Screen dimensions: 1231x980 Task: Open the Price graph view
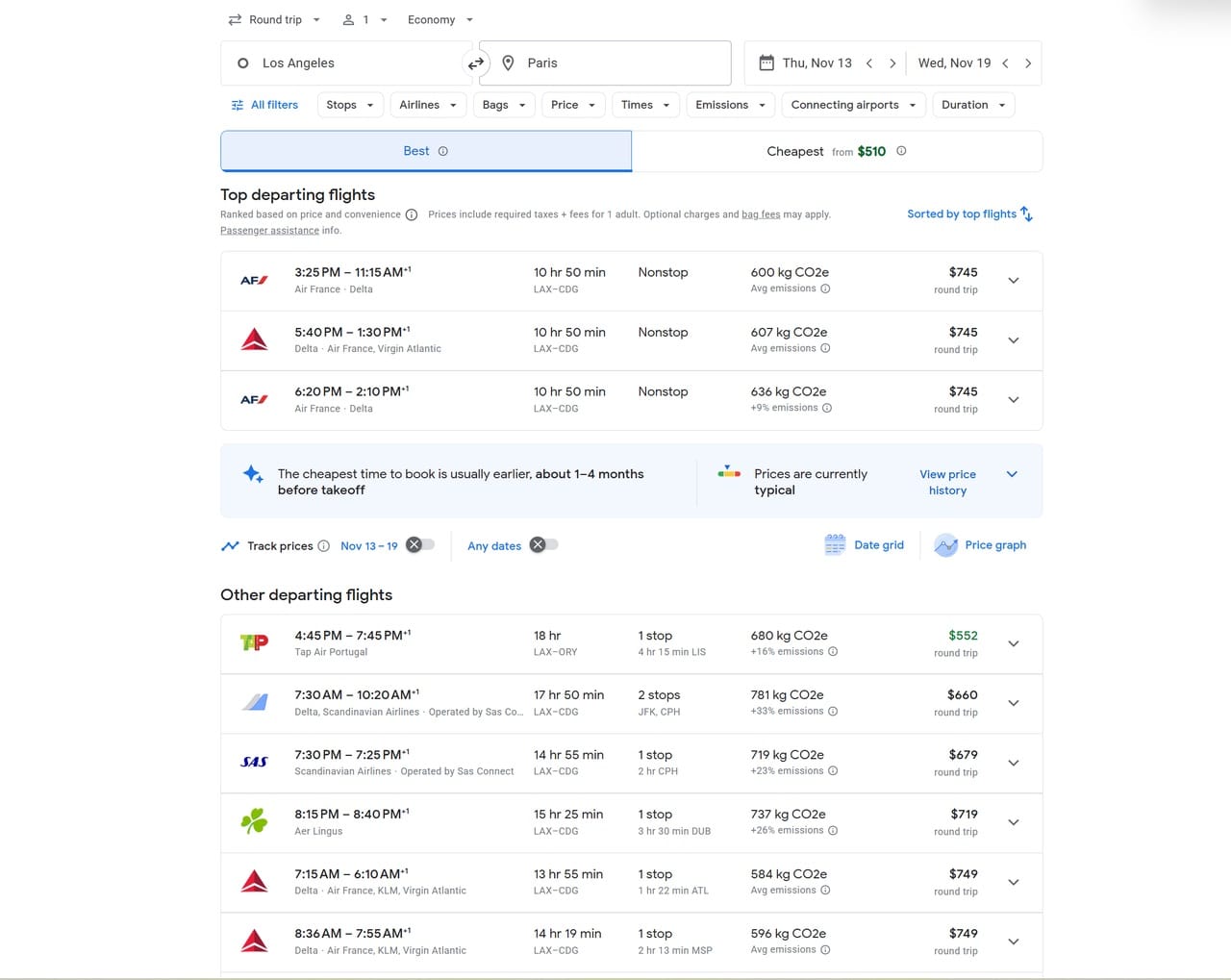coord(980,545)
